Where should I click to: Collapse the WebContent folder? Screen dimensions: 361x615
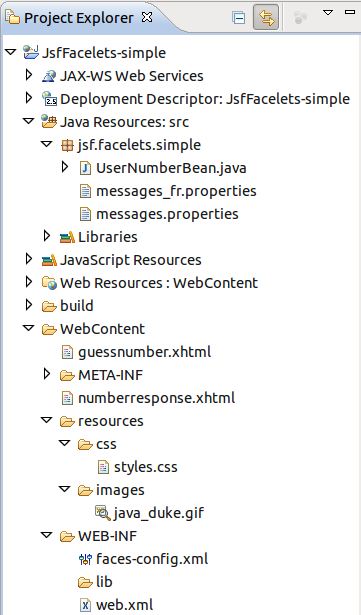click(29, 328)
